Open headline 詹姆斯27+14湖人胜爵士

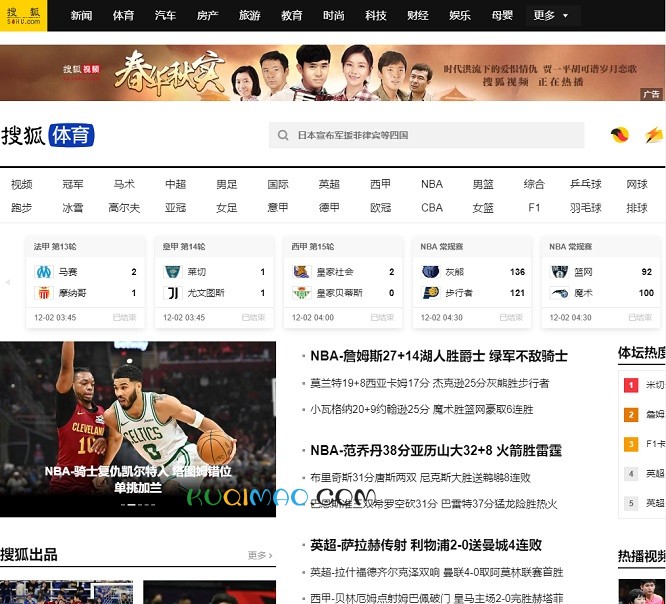pyautogui.click(x=439, y=356)
